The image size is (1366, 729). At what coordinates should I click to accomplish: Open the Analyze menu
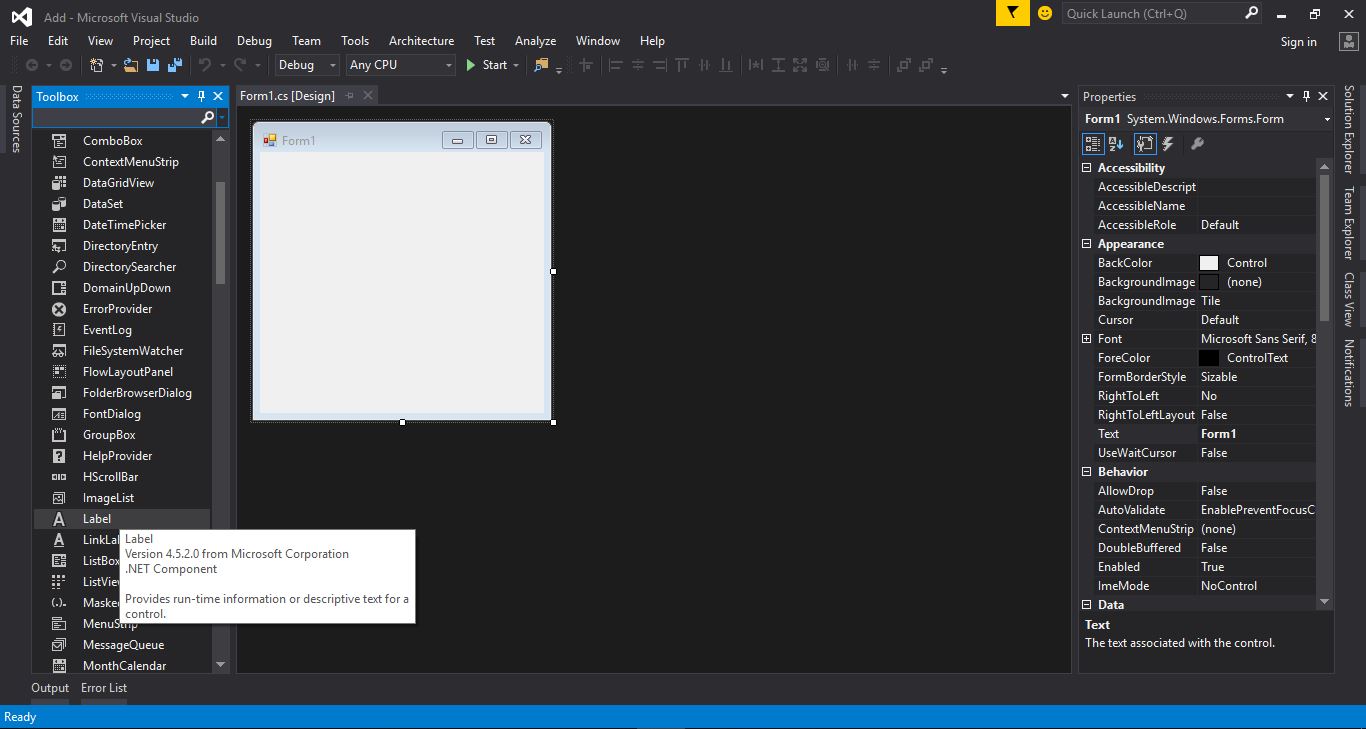(535, 41)
